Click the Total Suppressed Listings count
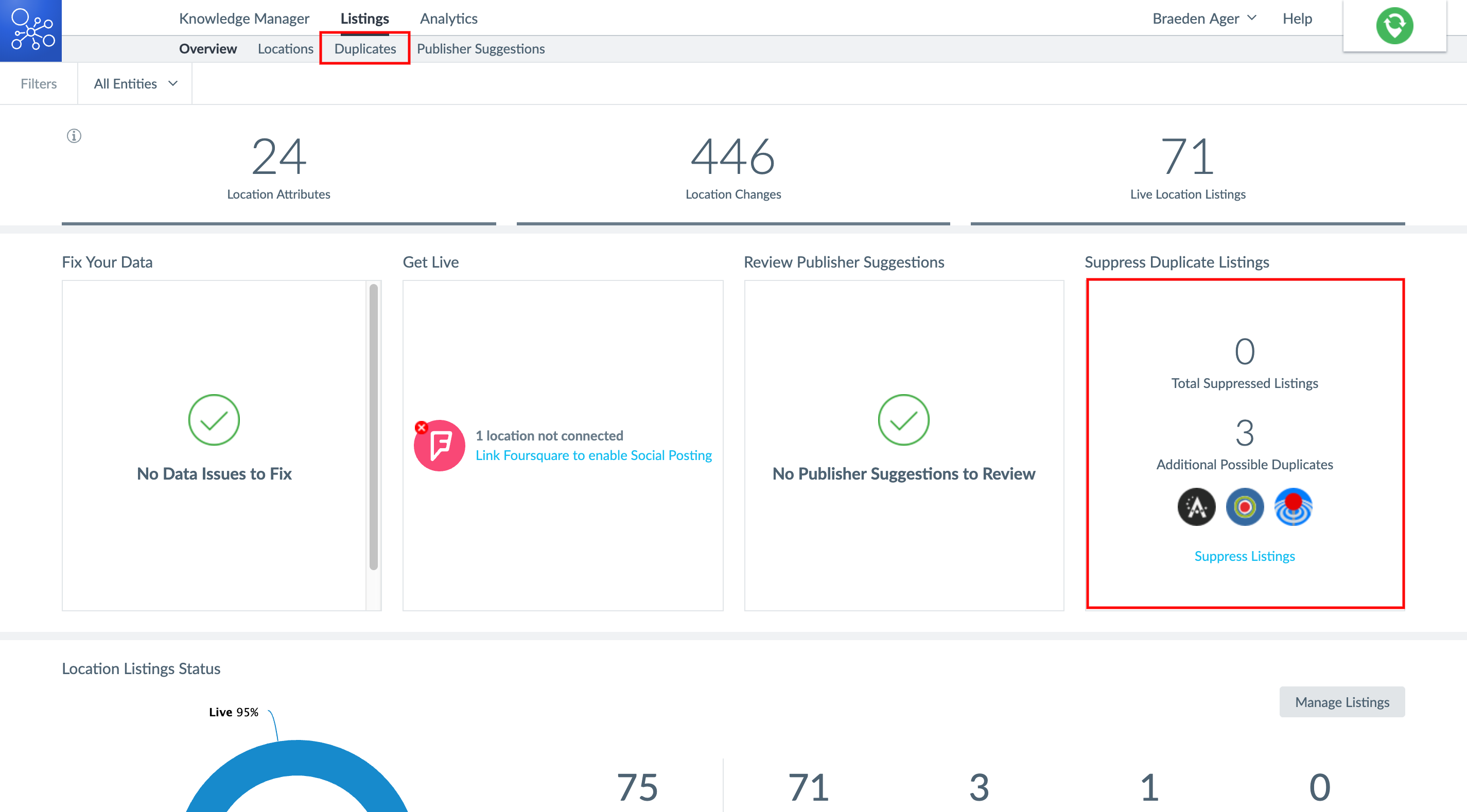 pos(1244,351)
